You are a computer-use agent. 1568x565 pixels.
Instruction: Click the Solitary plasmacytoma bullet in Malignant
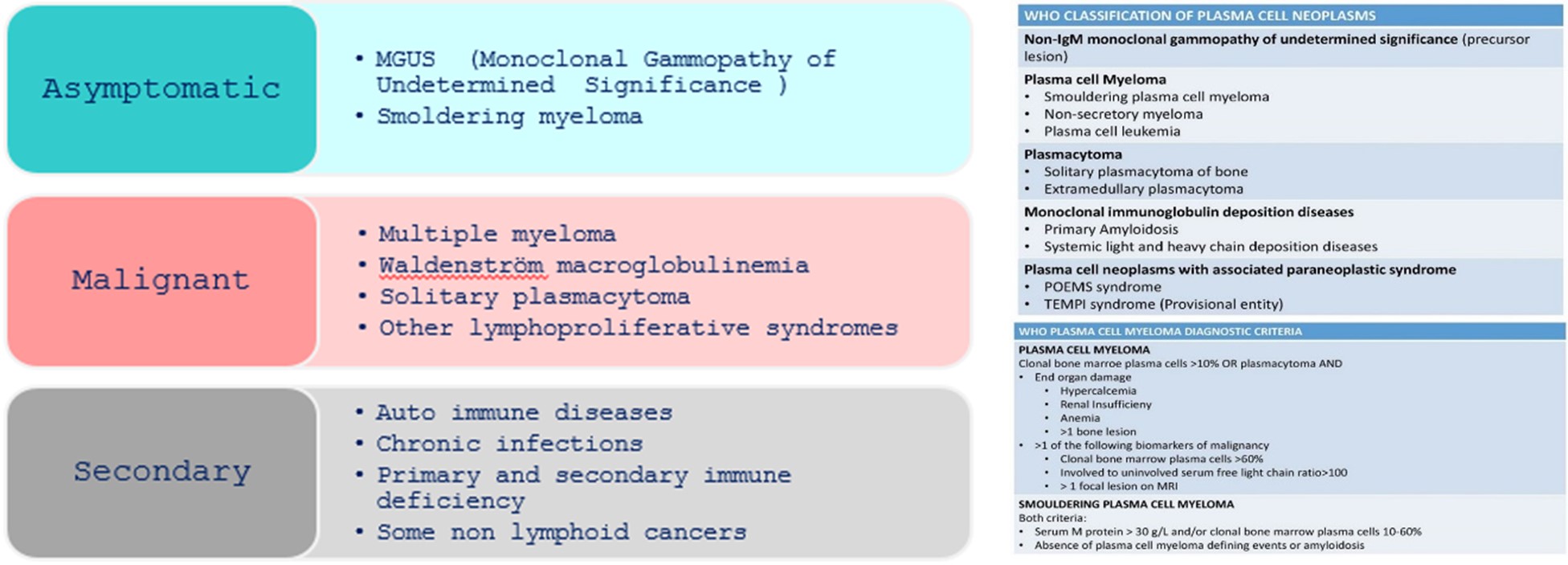[x=534, y=297]
